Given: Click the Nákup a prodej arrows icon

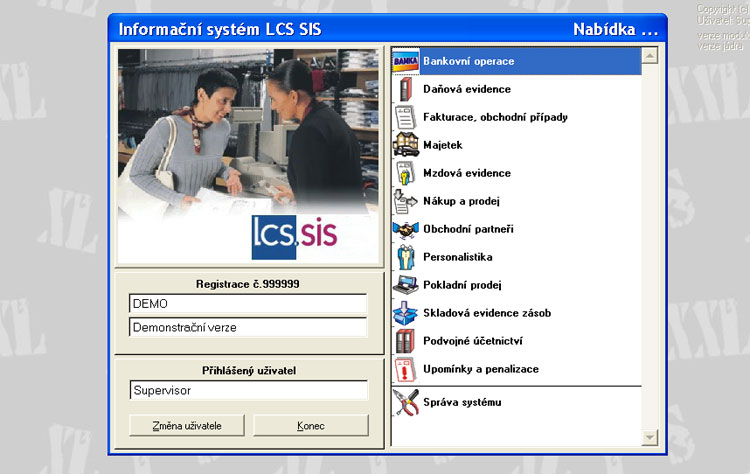Looking at the screenshot, I should click(406, 201).
